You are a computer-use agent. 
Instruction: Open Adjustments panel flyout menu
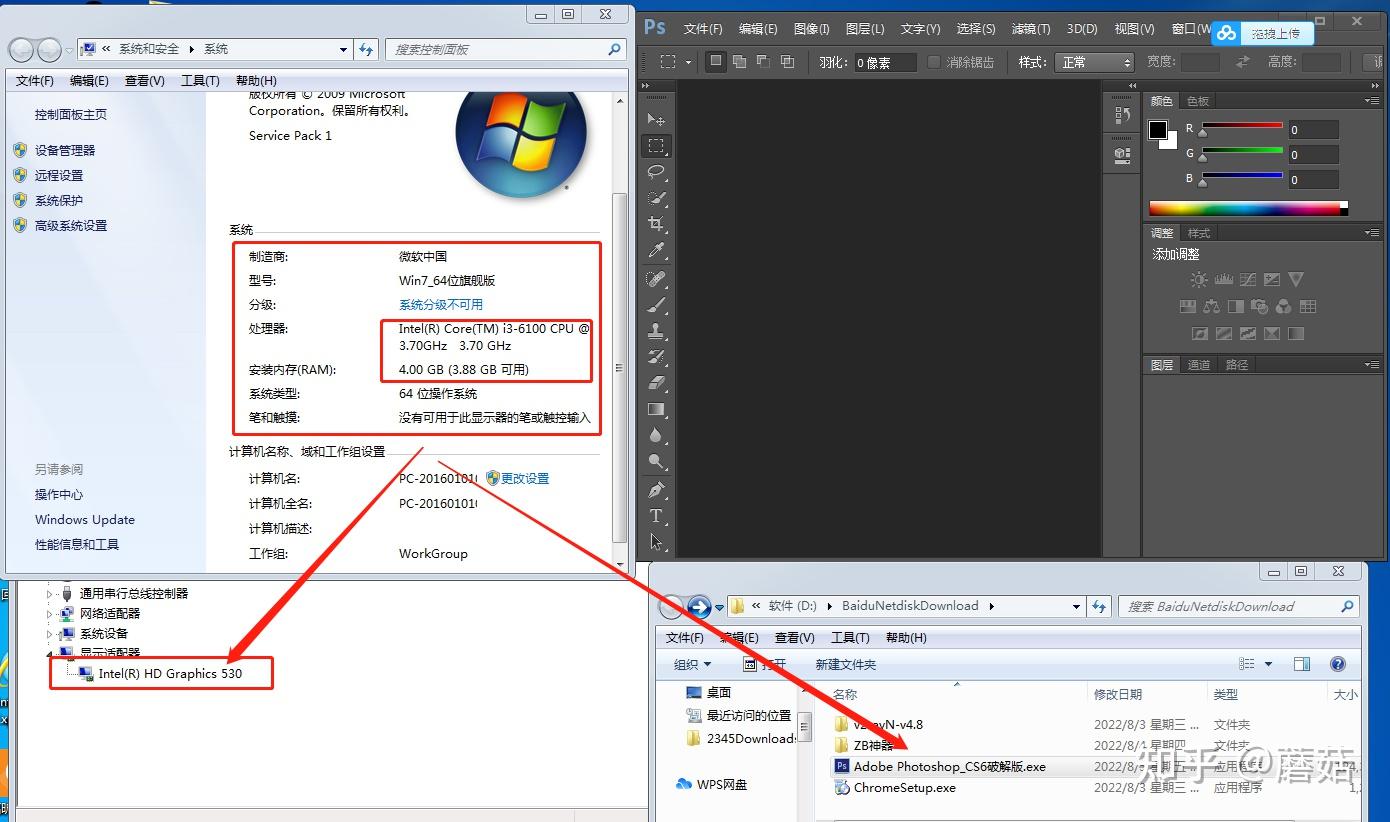click(x=1371, y=232)
